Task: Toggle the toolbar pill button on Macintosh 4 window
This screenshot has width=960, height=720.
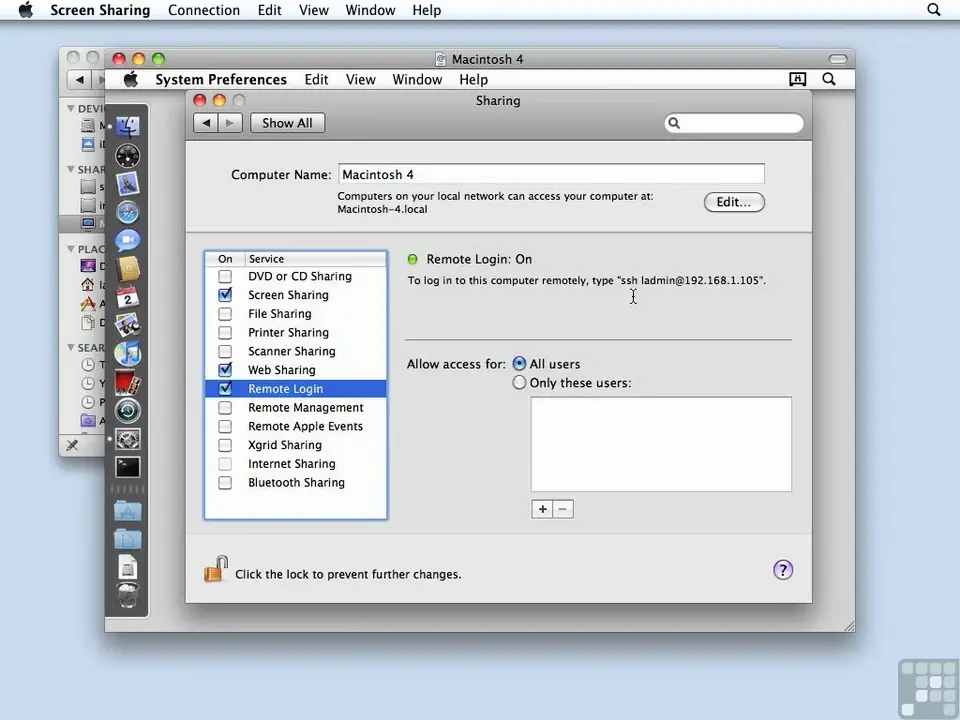Action: [838, 59]
